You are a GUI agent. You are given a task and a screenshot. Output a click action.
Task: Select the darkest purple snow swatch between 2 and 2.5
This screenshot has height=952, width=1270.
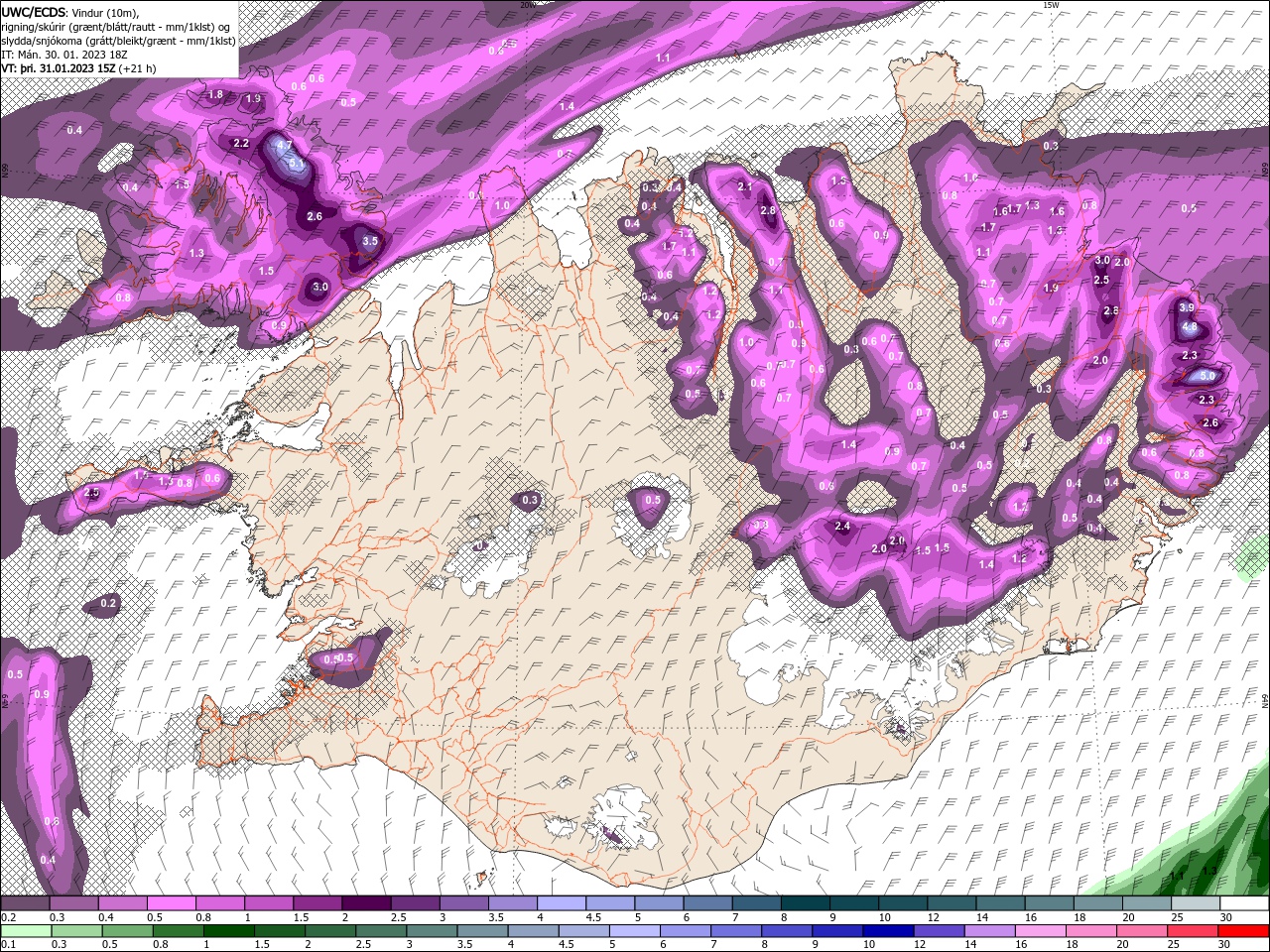pos(366,903)
